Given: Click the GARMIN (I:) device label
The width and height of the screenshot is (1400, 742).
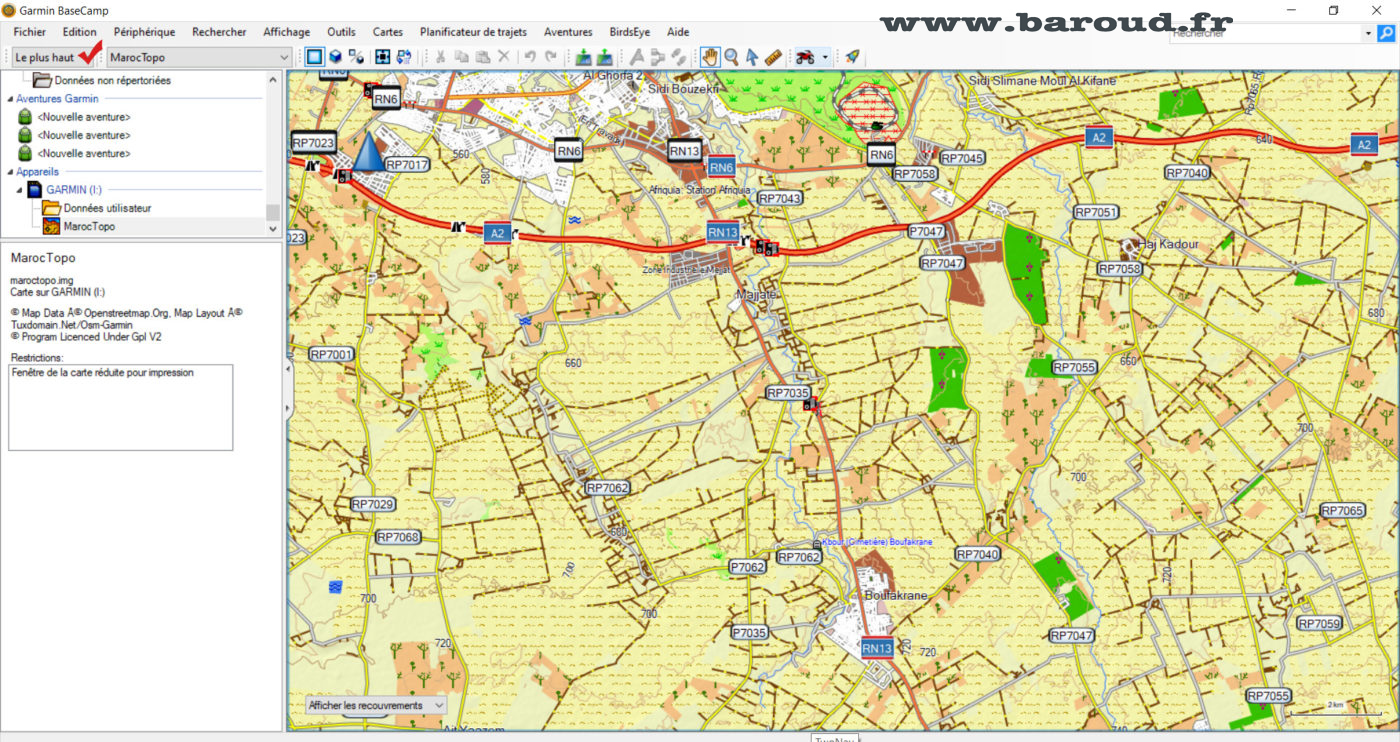Looking at the screenshot, I should tap(74, 189).
